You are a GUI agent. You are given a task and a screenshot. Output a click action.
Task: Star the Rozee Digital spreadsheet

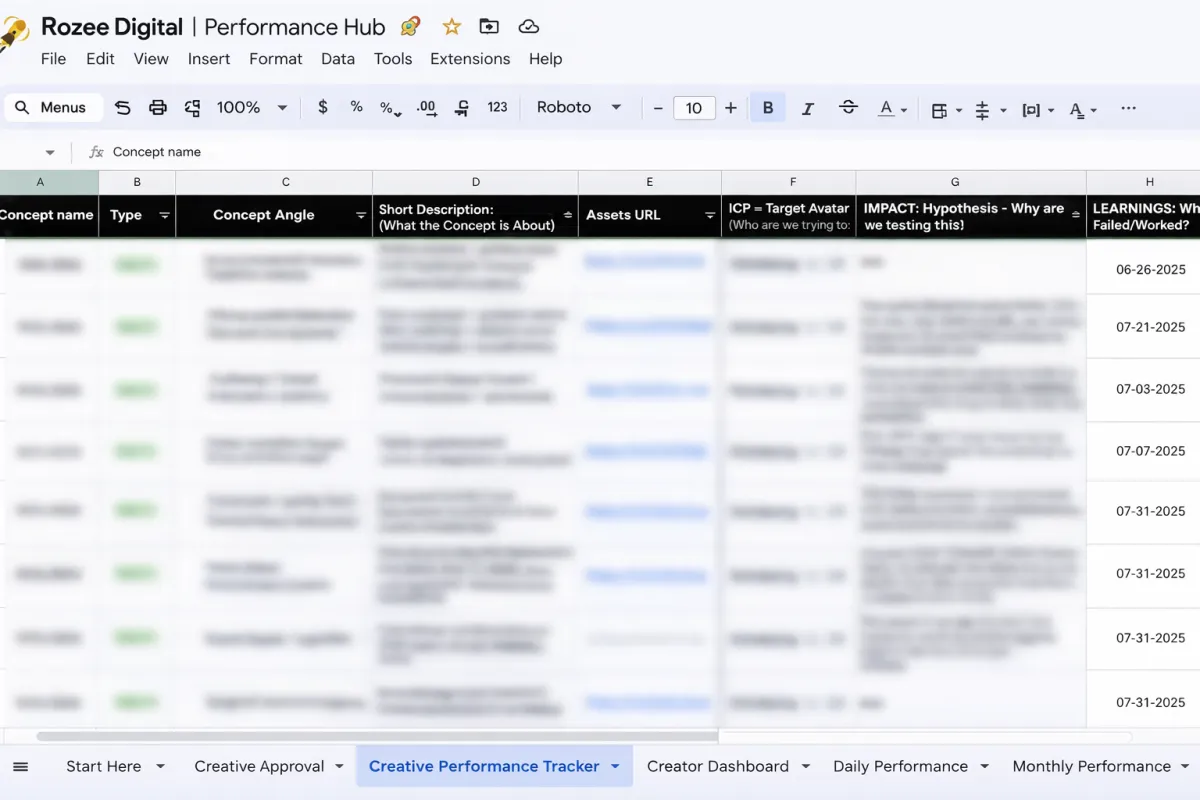(x=452, y=27)
